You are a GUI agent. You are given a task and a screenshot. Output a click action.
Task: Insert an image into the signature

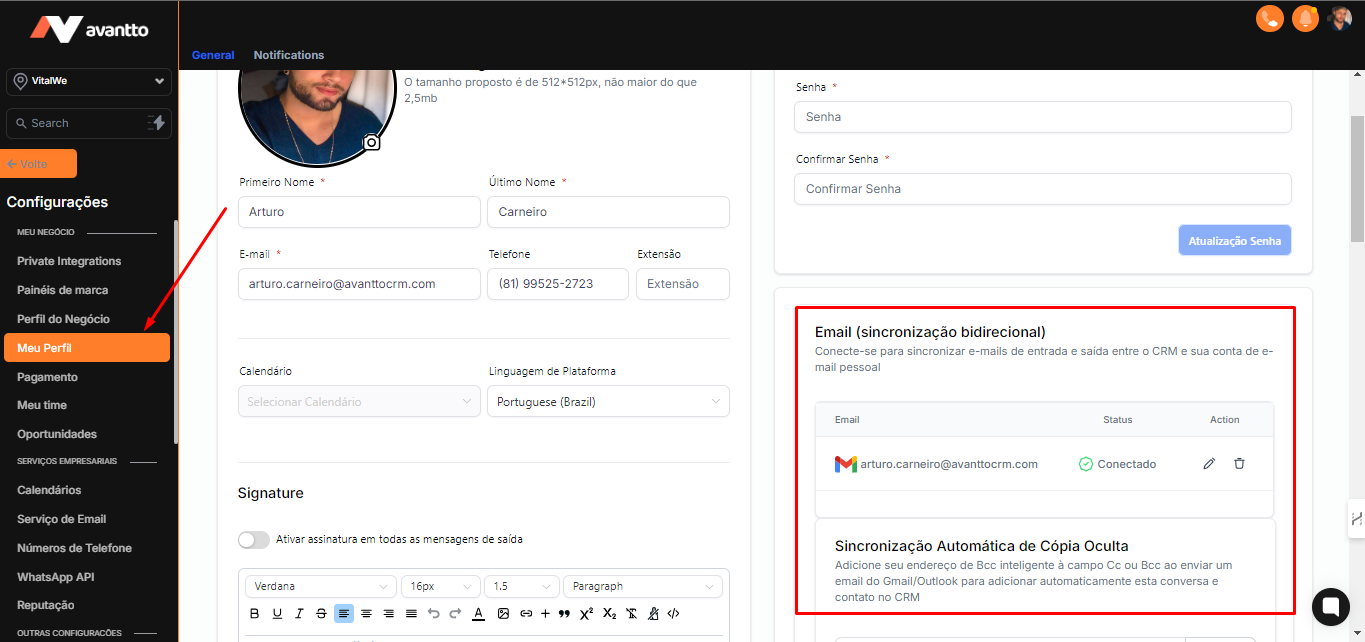point(503,614)
